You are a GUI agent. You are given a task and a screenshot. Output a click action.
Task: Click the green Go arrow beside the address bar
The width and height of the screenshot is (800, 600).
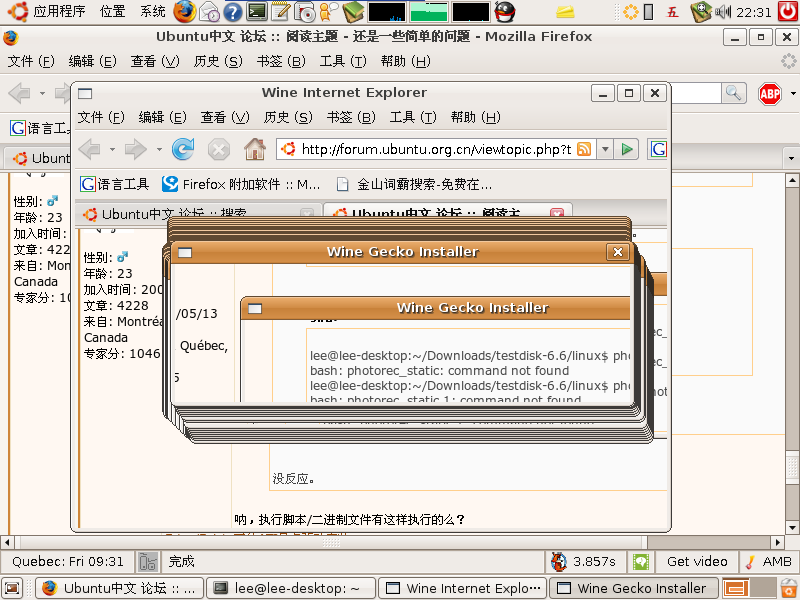tap(627, 149)
